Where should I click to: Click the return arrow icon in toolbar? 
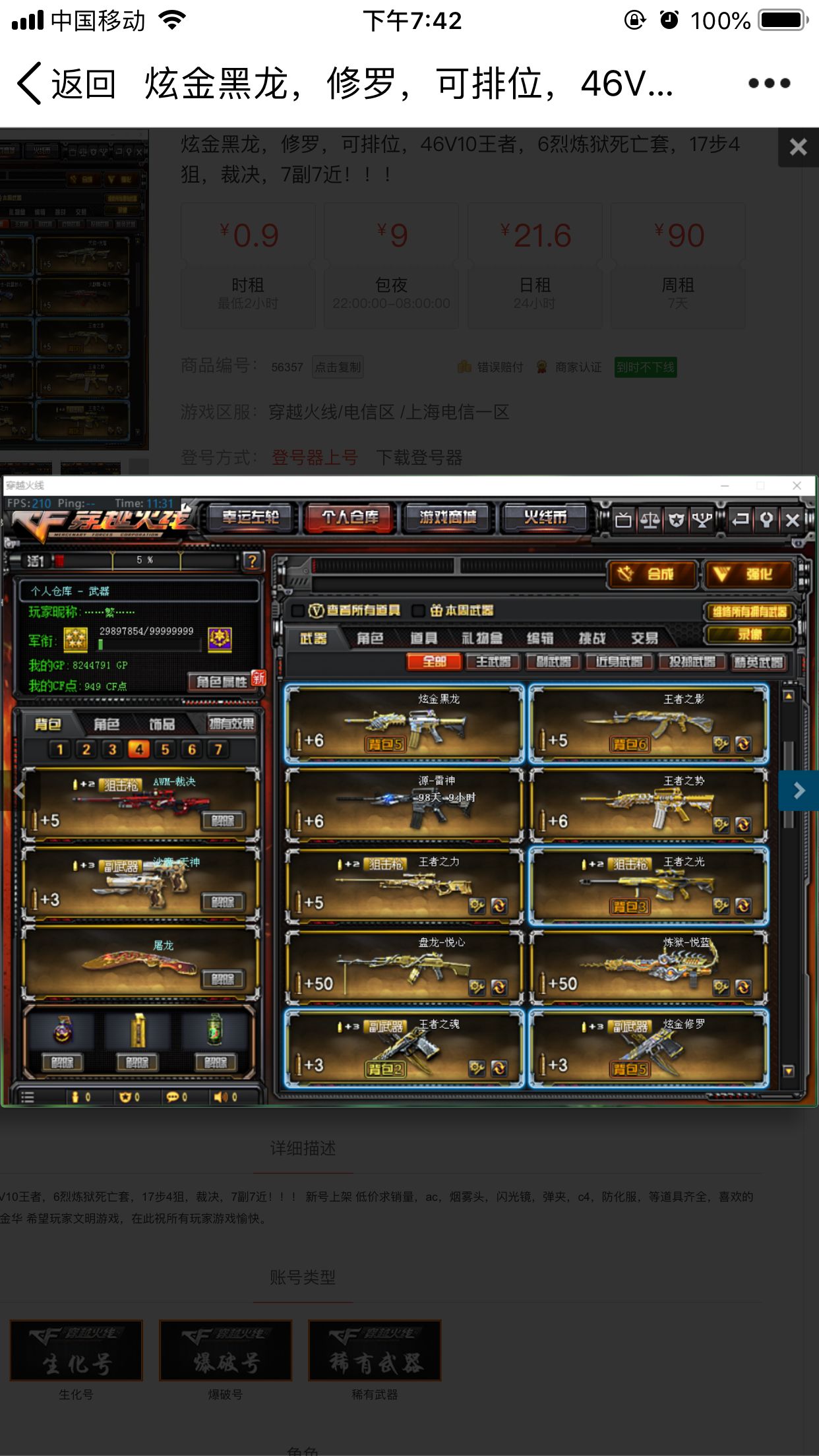click(x=741, y=520)
